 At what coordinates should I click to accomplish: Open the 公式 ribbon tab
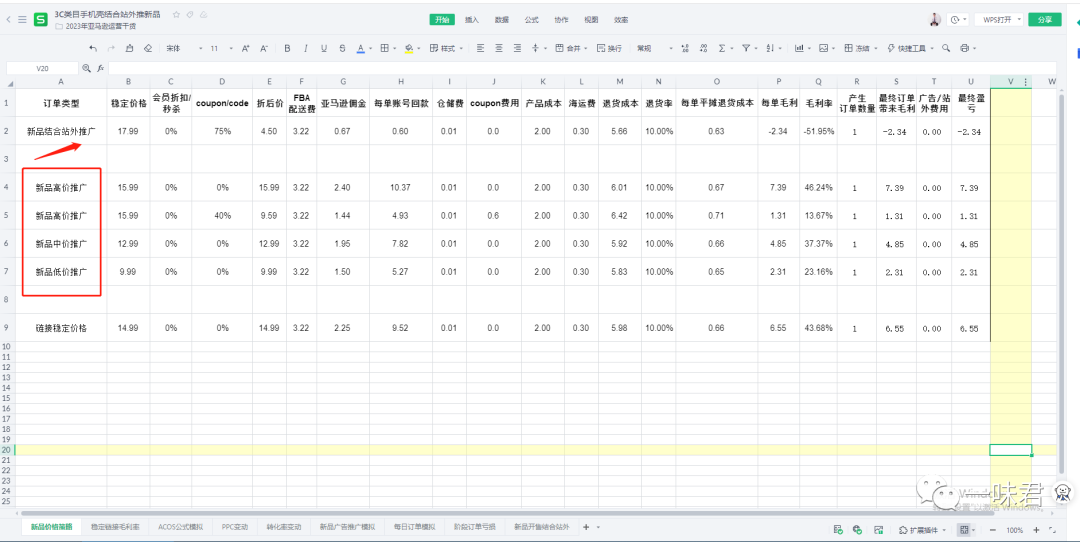click(531, 19)
